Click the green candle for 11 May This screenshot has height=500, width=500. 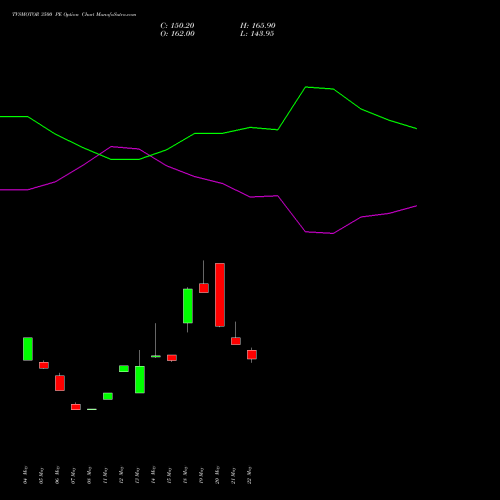point(108,396)
